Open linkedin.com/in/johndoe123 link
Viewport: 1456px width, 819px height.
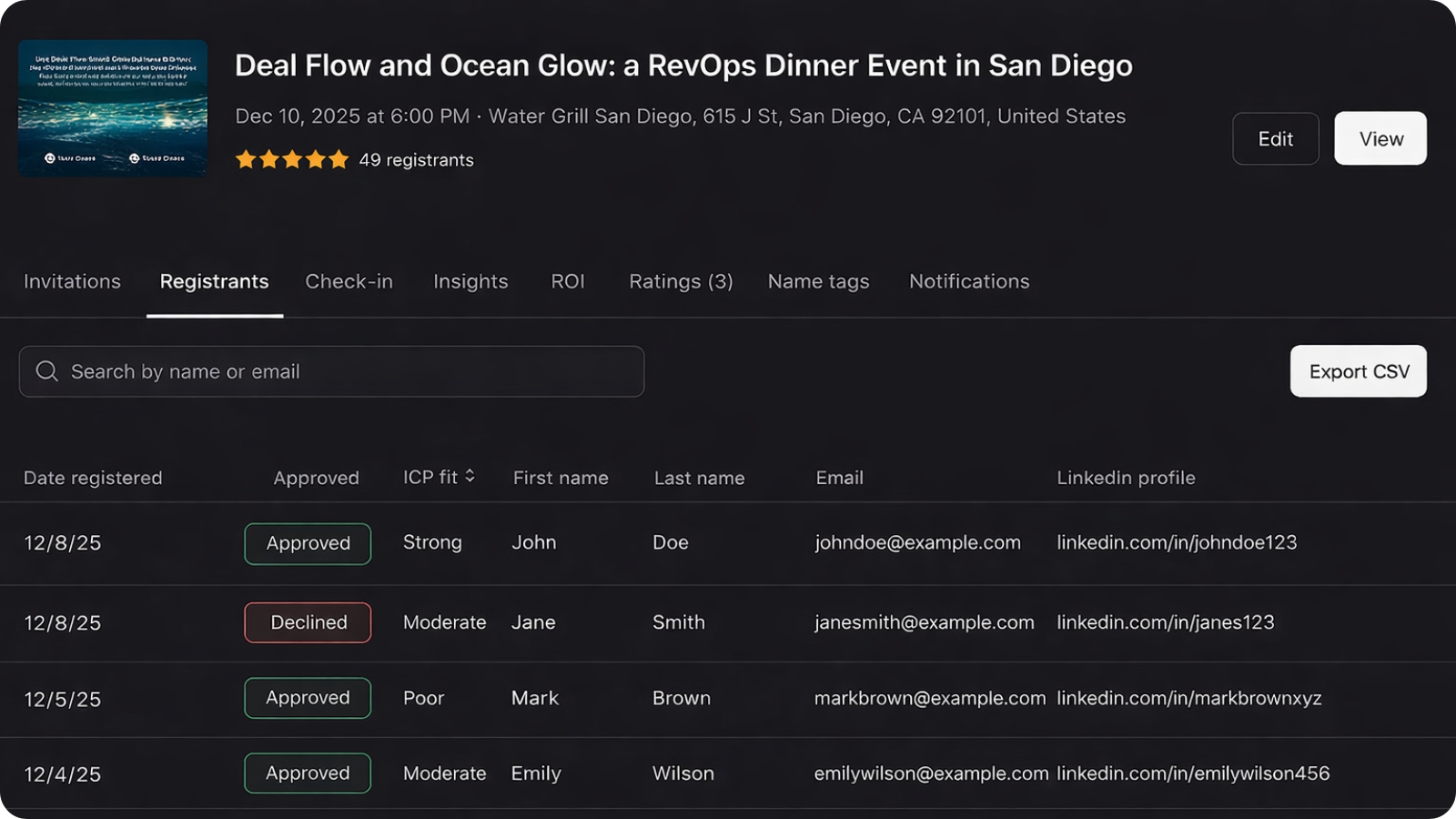click(1177, 542)
